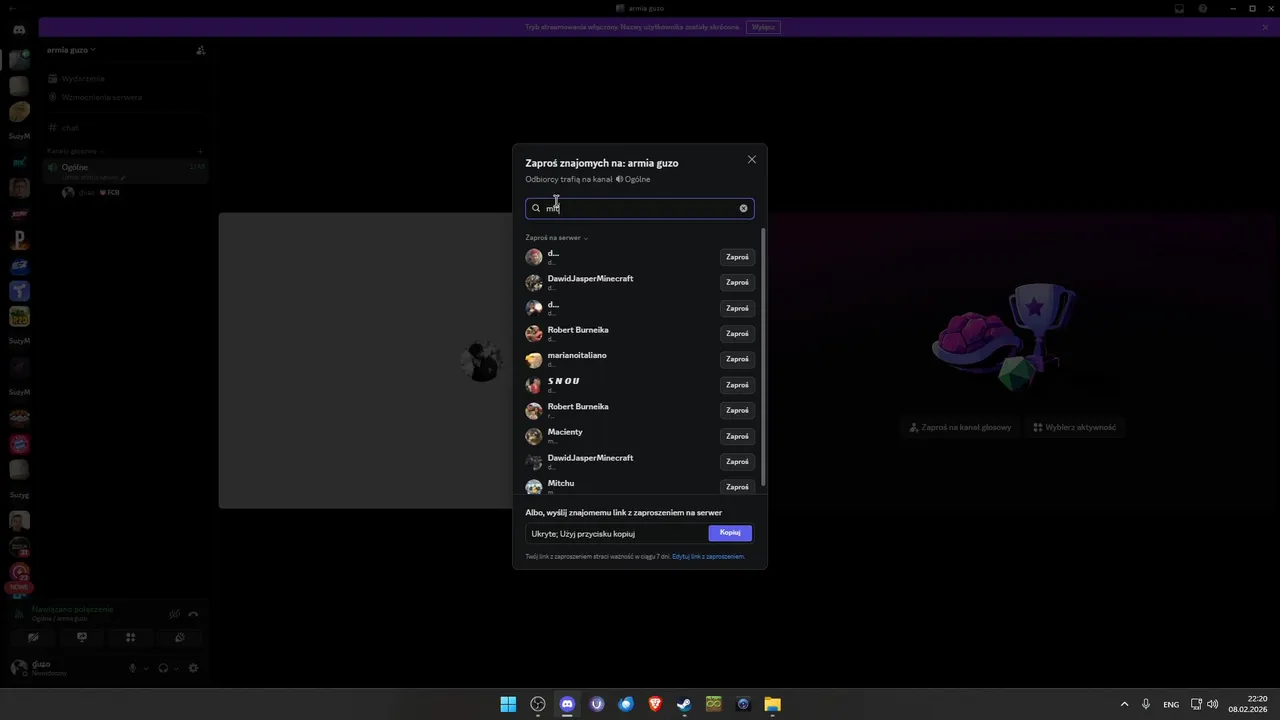
Task: Invite marianoitaliano with the Zaproś button
Action: (737, 359)
